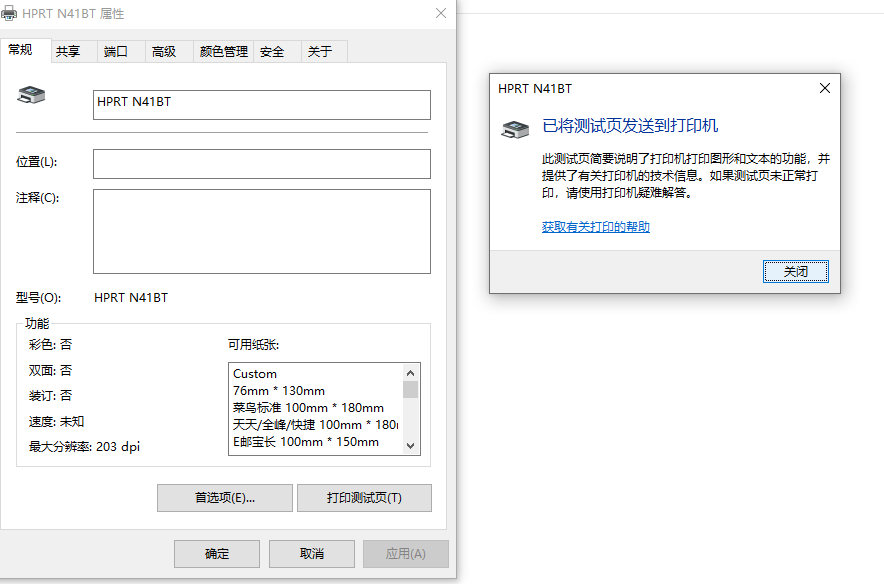Click the printer icon in the test page dialog

pyautogui.click(x=515, y=129)
